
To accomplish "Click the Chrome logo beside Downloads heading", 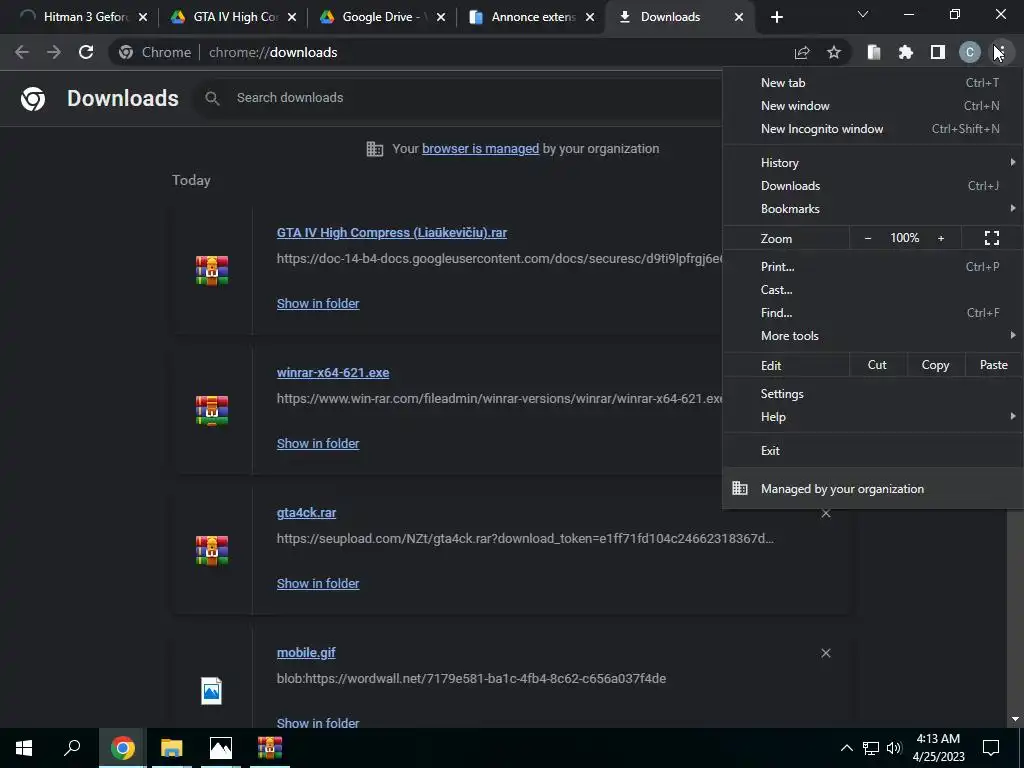I will click(33, 99).
